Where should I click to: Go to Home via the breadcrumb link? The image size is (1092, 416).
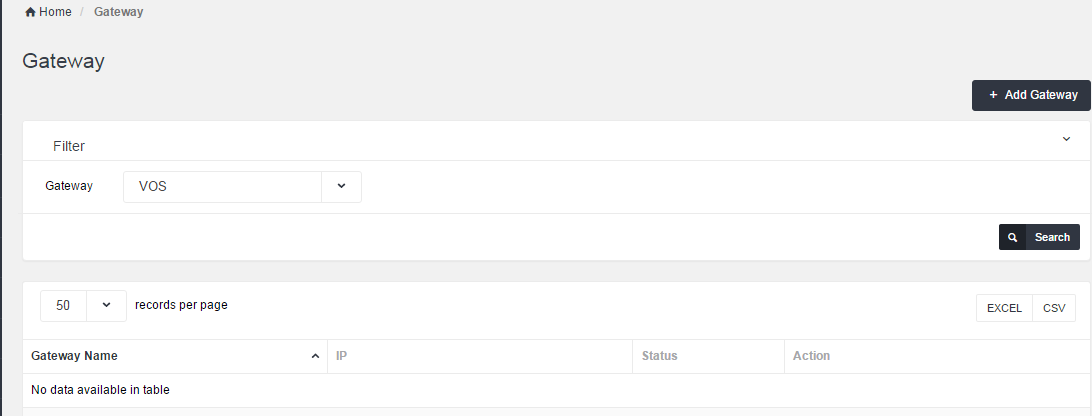tap(55, 12)
